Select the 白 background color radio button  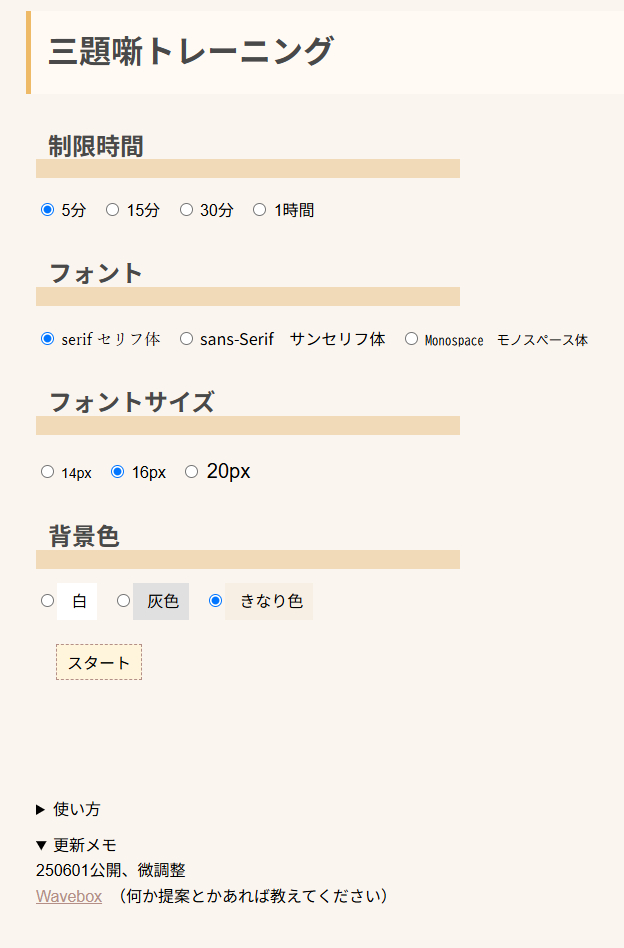coord(47,600)
